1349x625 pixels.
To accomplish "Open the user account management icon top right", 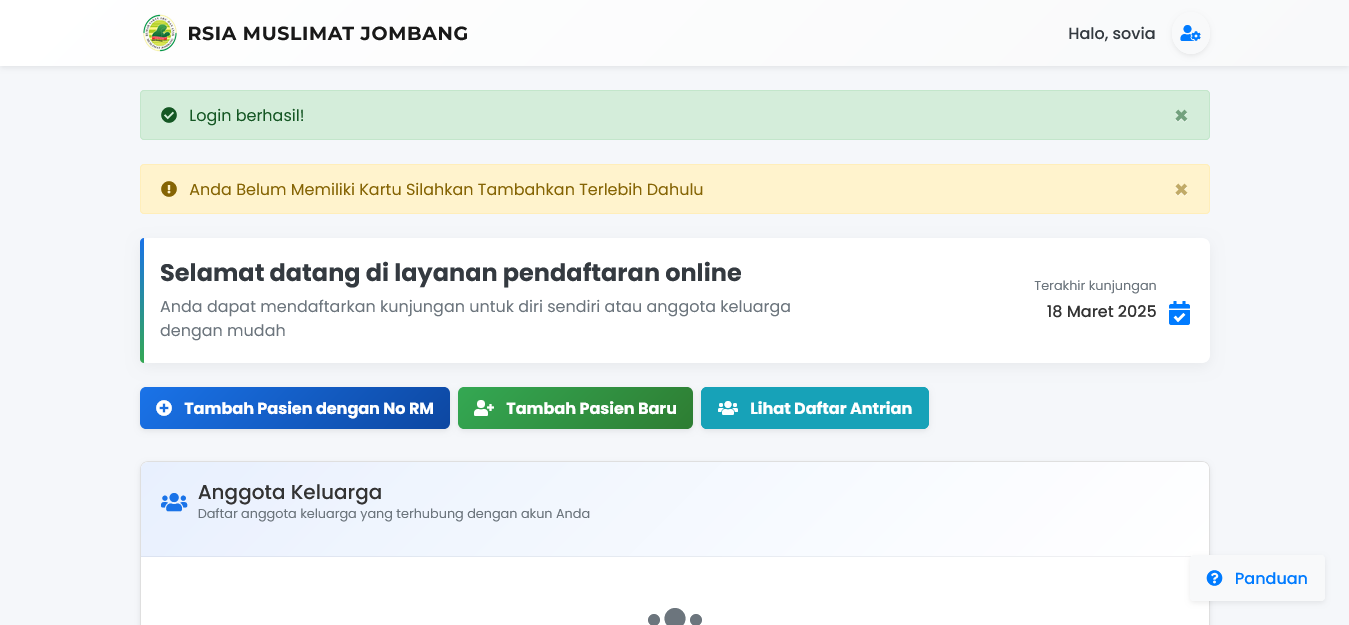I will tap(1190, 33).
